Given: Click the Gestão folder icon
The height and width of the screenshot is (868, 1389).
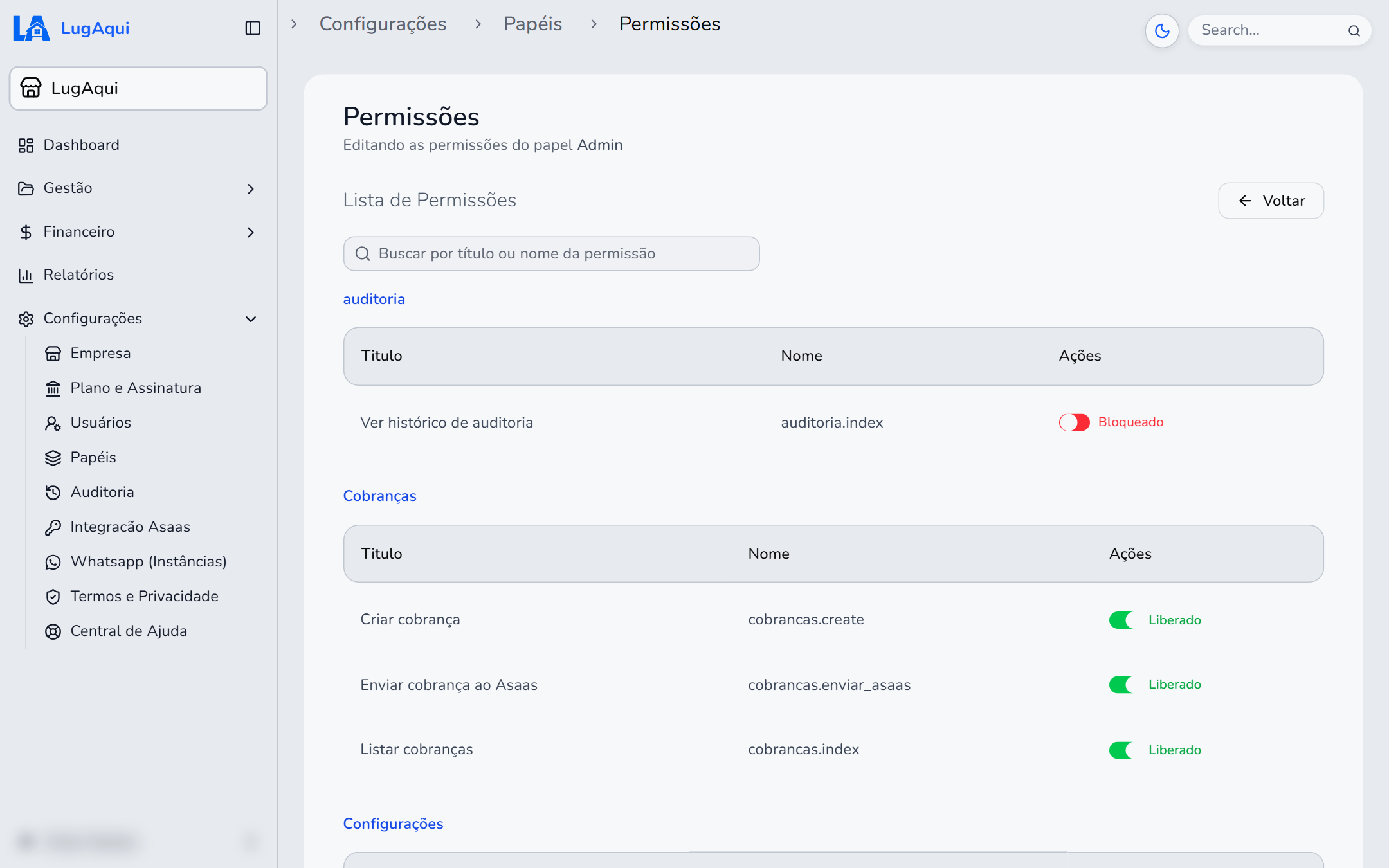Looking at the screenshot, I should [26, 188].
